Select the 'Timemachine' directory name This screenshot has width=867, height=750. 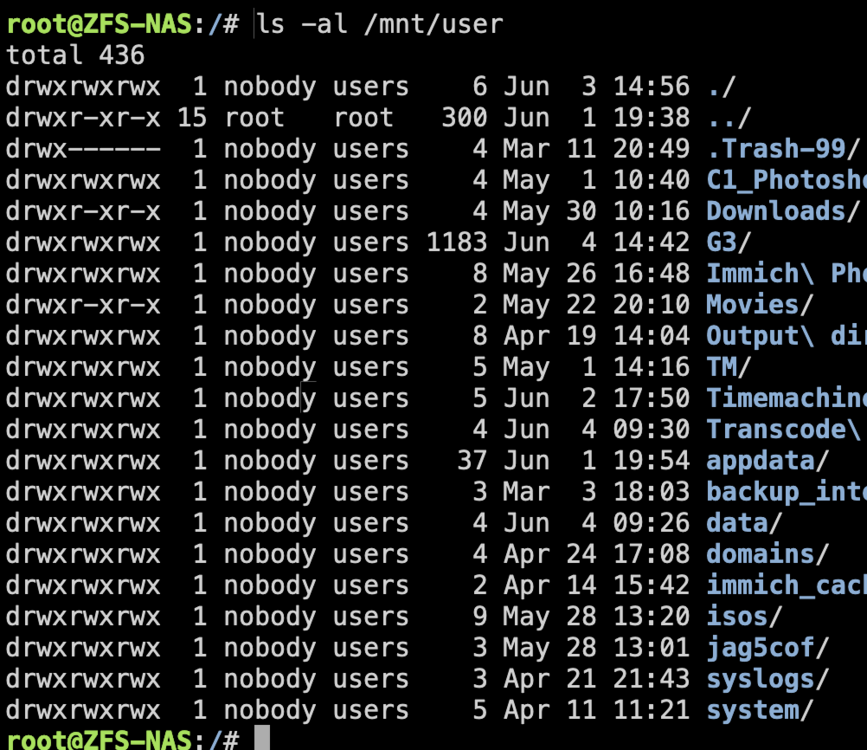click(x=787, y=398)
